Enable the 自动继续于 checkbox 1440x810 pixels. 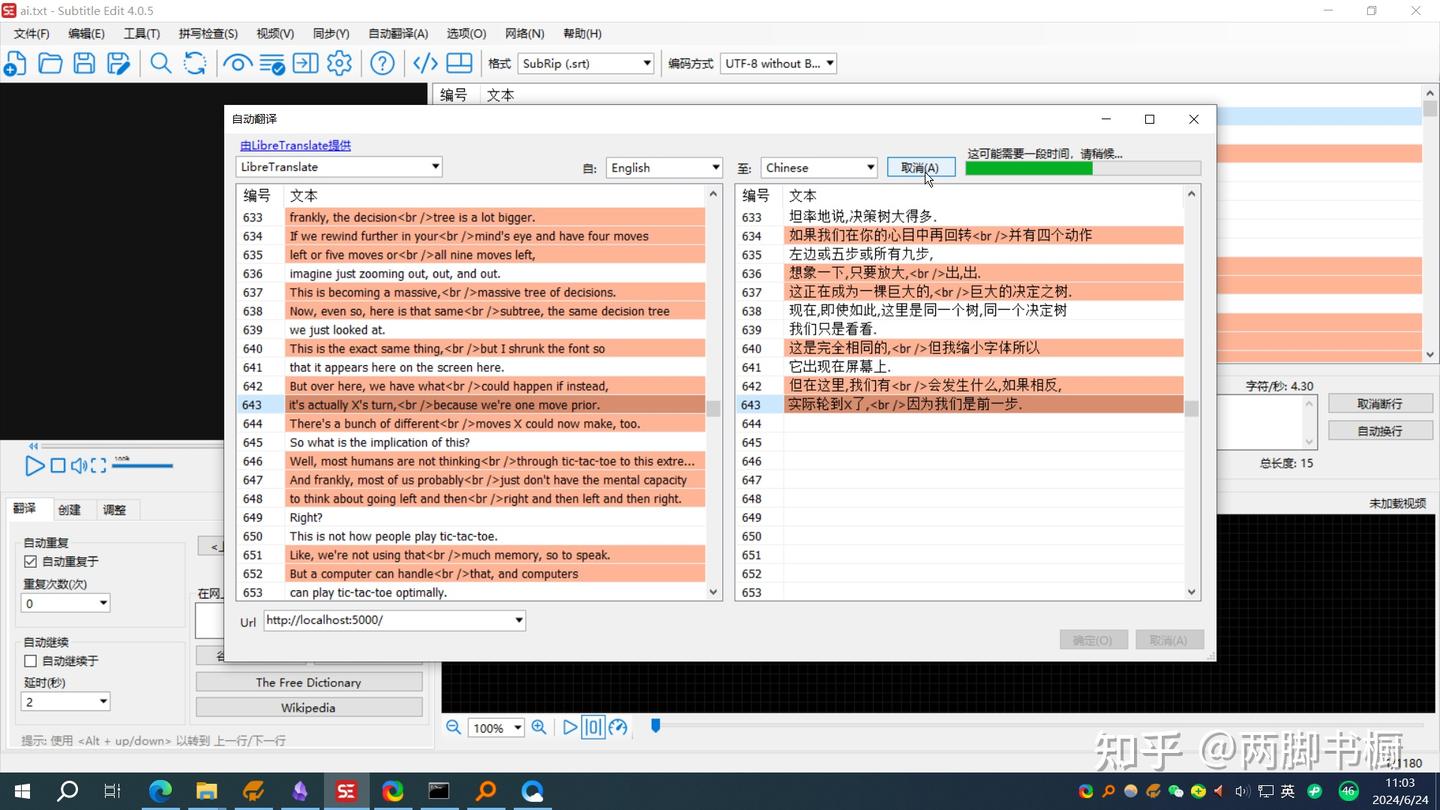click(30, 661)
